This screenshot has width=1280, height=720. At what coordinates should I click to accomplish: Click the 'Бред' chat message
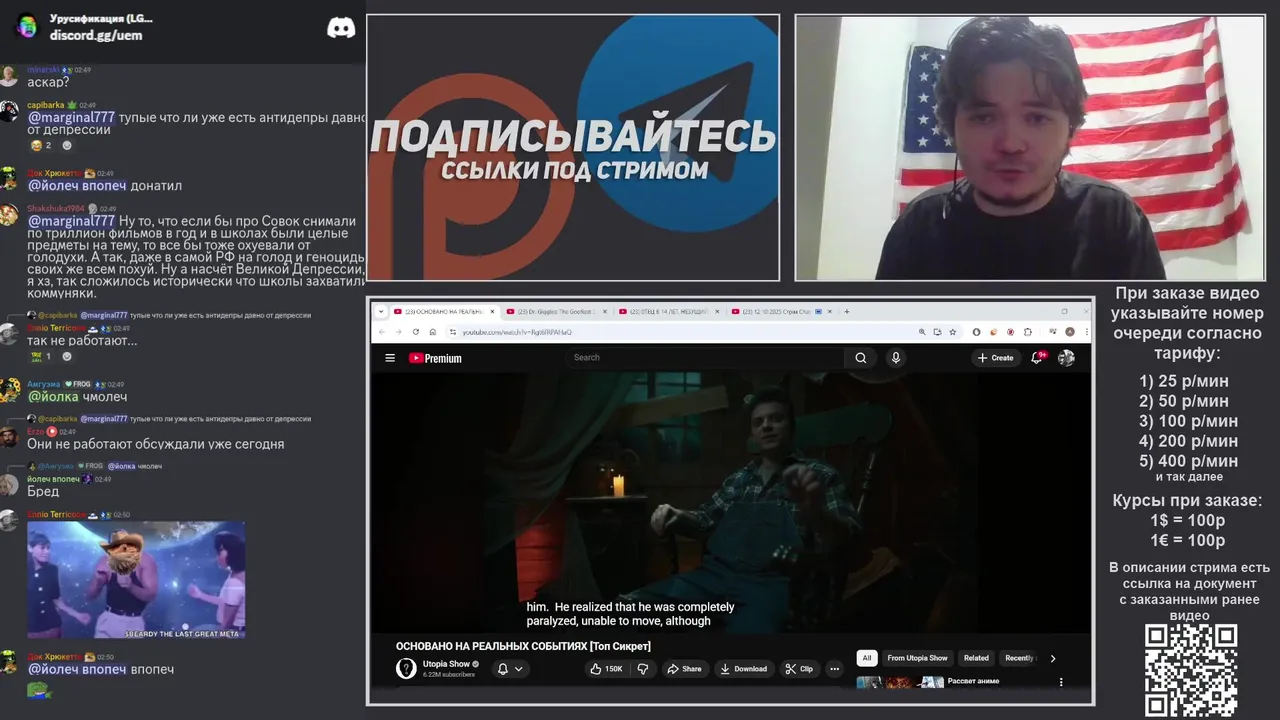click(x=43, y=491)
